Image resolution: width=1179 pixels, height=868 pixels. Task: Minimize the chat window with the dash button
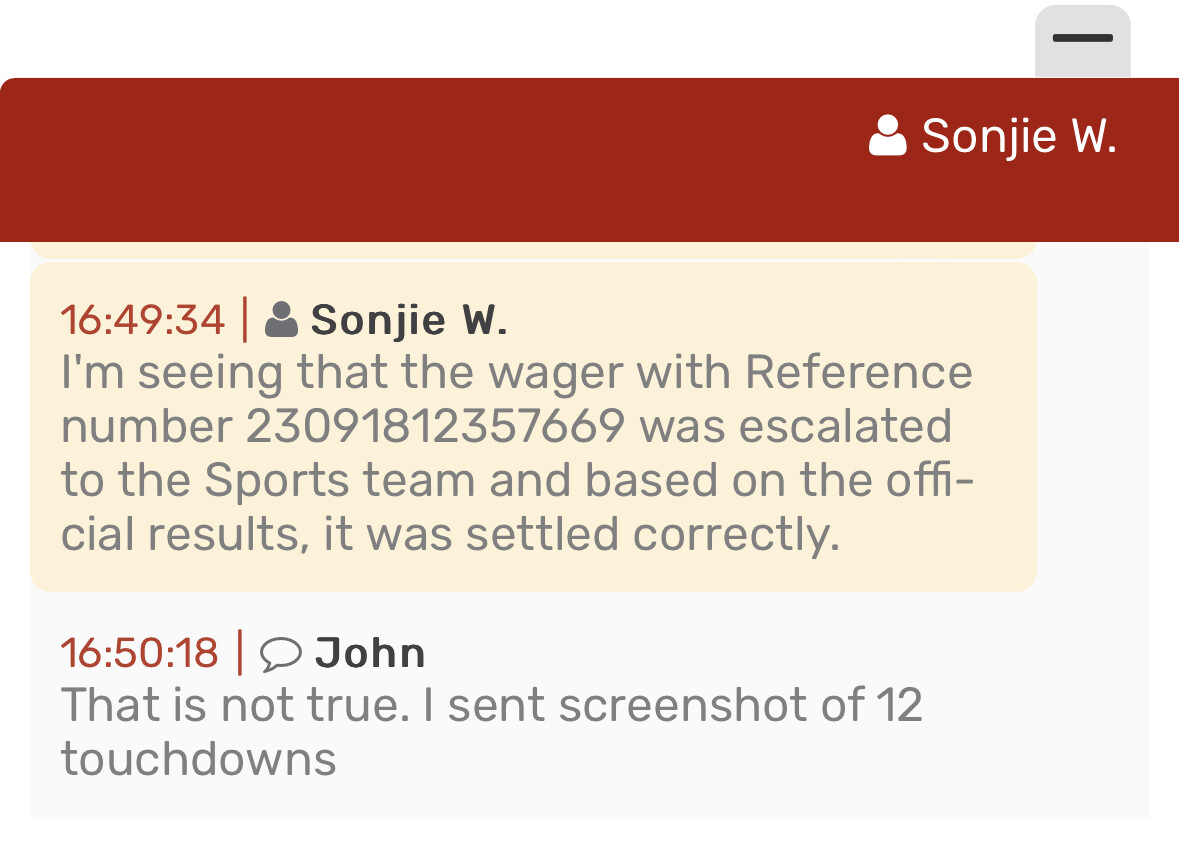point(1082,39)
